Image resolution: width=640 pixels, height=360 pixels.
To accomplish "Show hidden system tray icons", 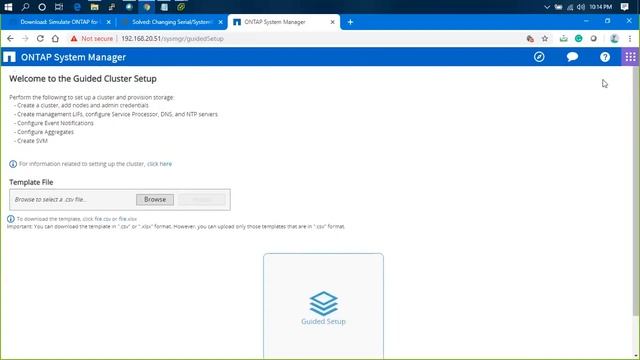I will [547, 7].
